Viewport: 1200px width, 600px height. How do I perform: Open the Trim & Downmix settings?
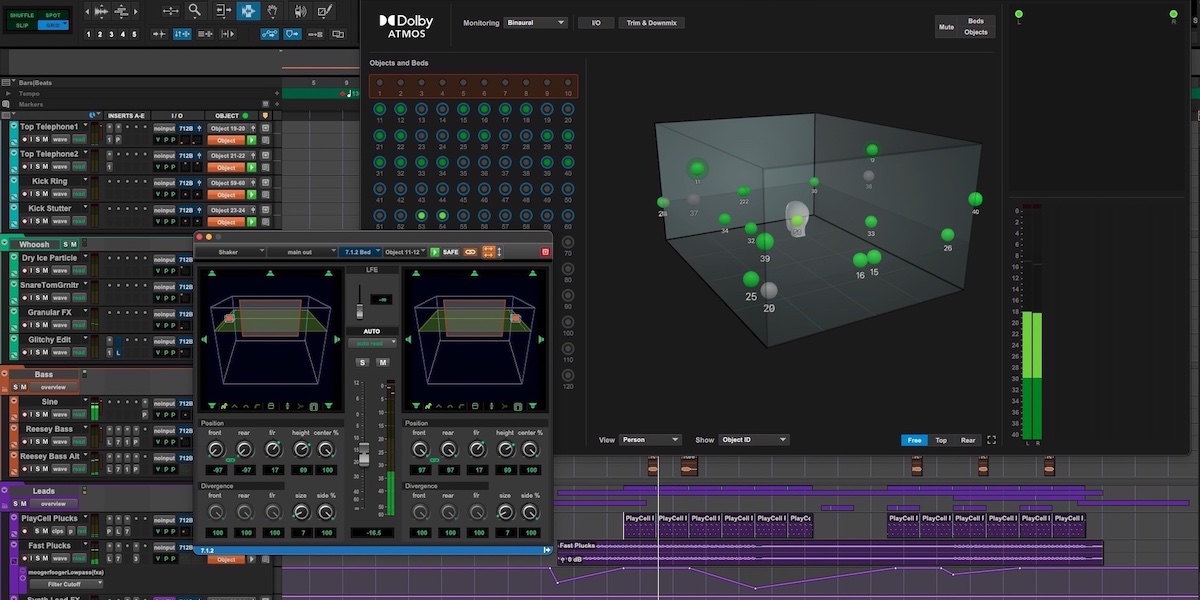tap(651, 22)
